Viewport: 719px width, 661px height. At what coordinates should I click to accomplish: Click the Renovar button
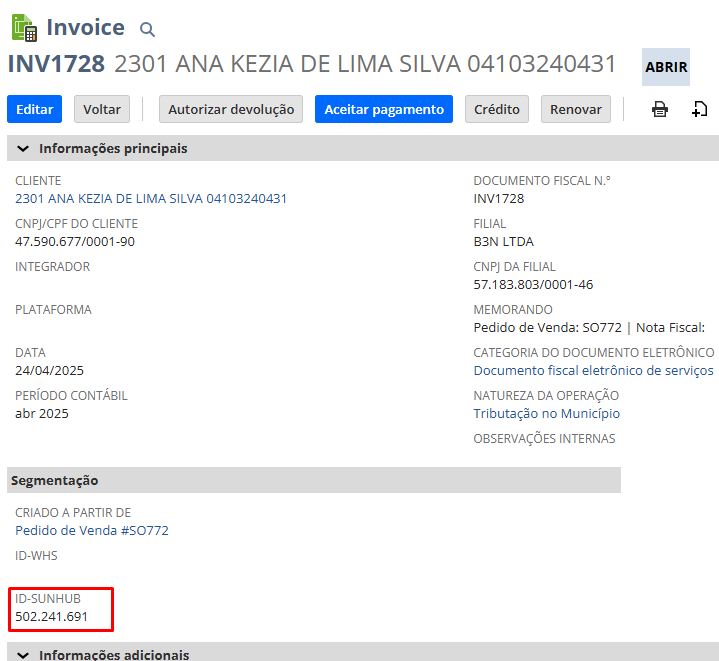[x=576, y=109]
